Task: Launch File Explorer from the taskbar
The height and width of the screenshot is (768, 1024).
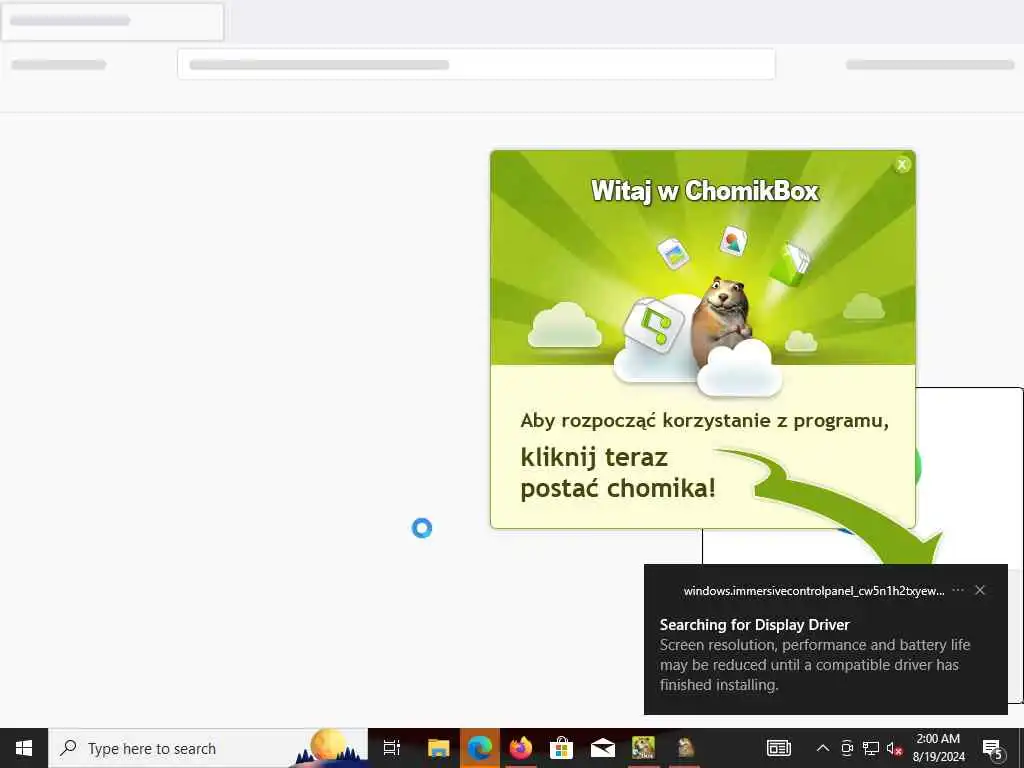Action: pyautogui.click(x=438, y=748)
